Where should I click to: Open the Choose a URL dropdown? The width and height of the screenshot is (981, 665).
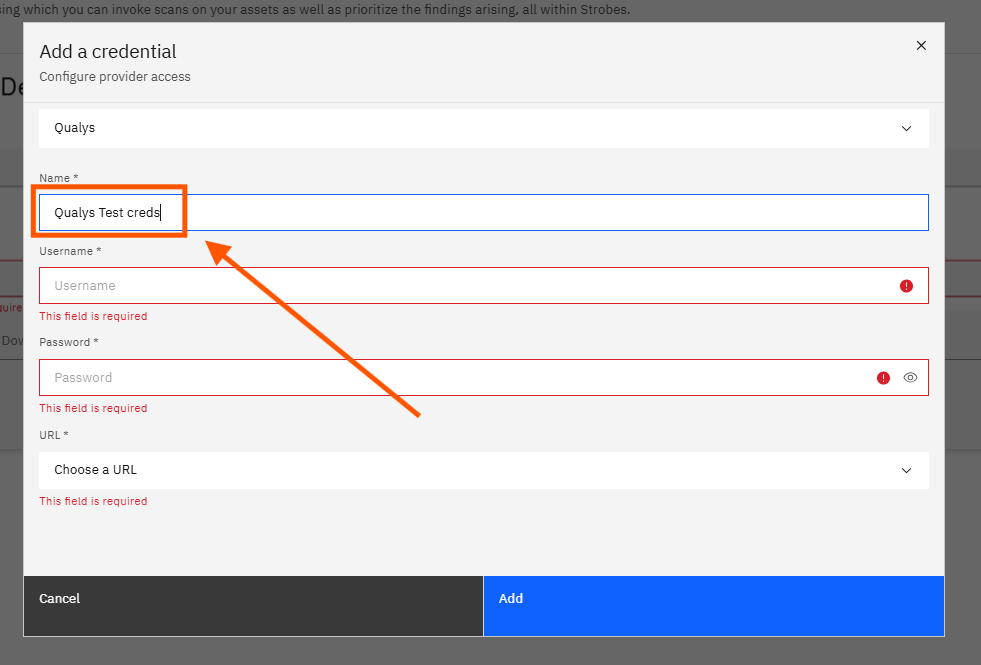pos(484,470)
